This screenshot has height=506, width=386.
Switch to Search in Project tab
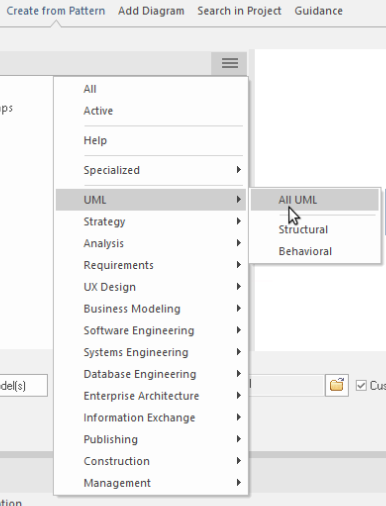239,11
